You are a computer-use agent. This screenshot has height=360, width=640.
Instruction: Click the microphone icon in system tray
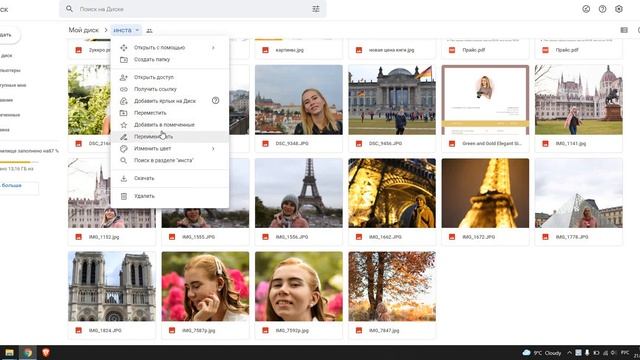pyautogui.click(x=587, y=353)
